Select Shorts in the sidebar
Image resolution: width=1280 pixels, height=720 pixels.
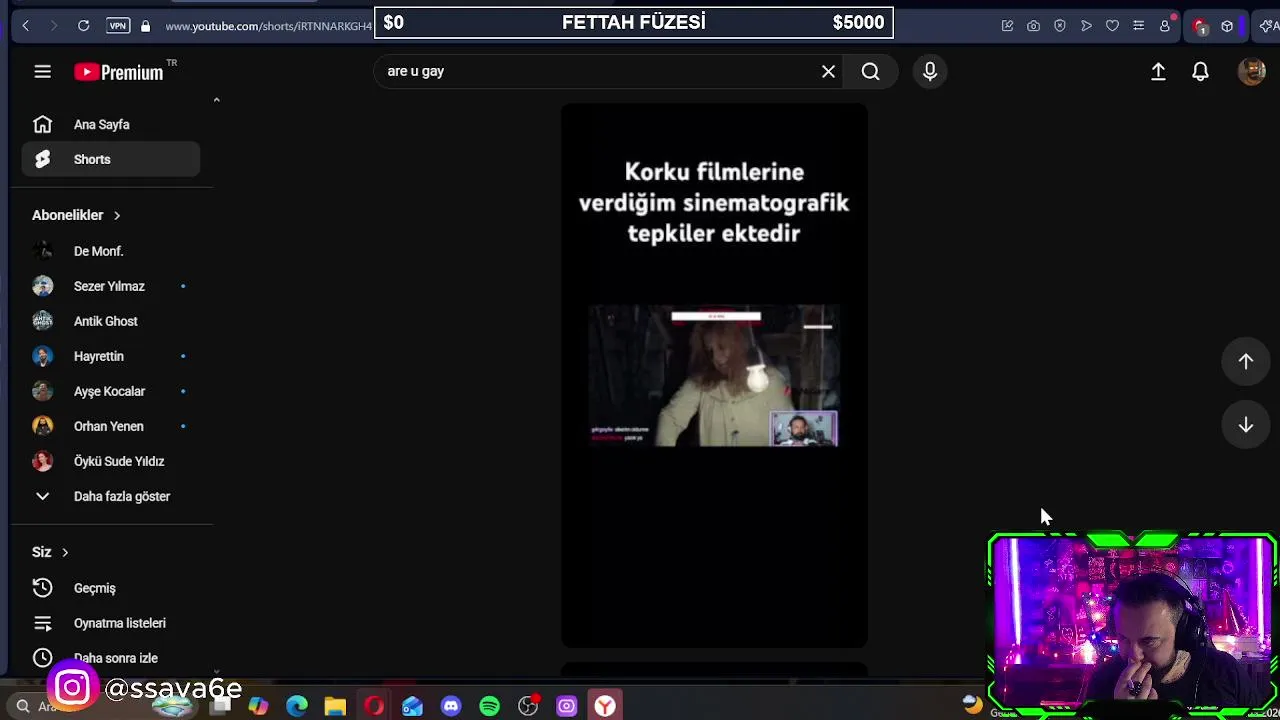pos(110,159)
